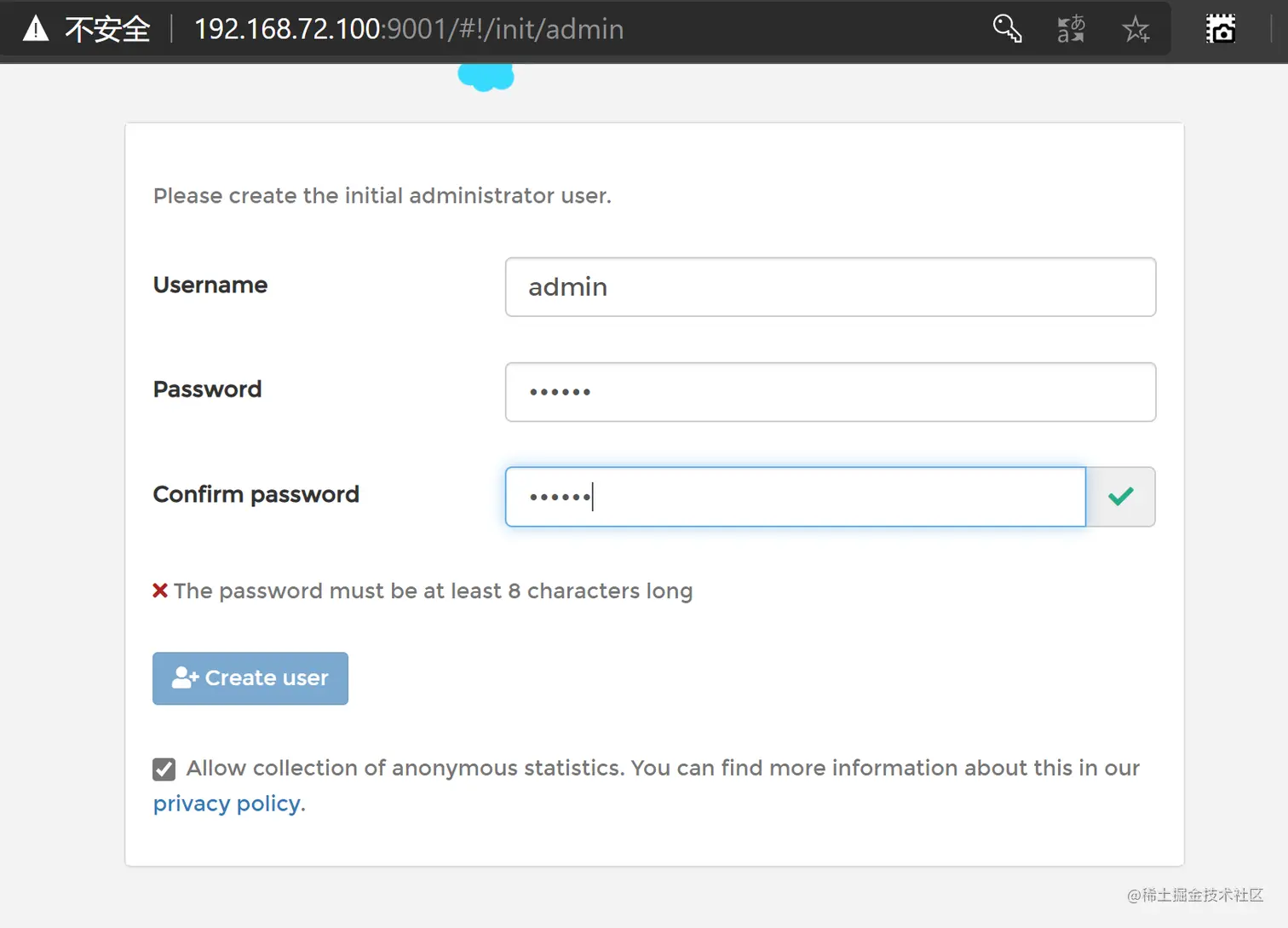Click the not-secure warning triangle icon
Viewport: 1288px width, 928px height.
pos(36,28)
